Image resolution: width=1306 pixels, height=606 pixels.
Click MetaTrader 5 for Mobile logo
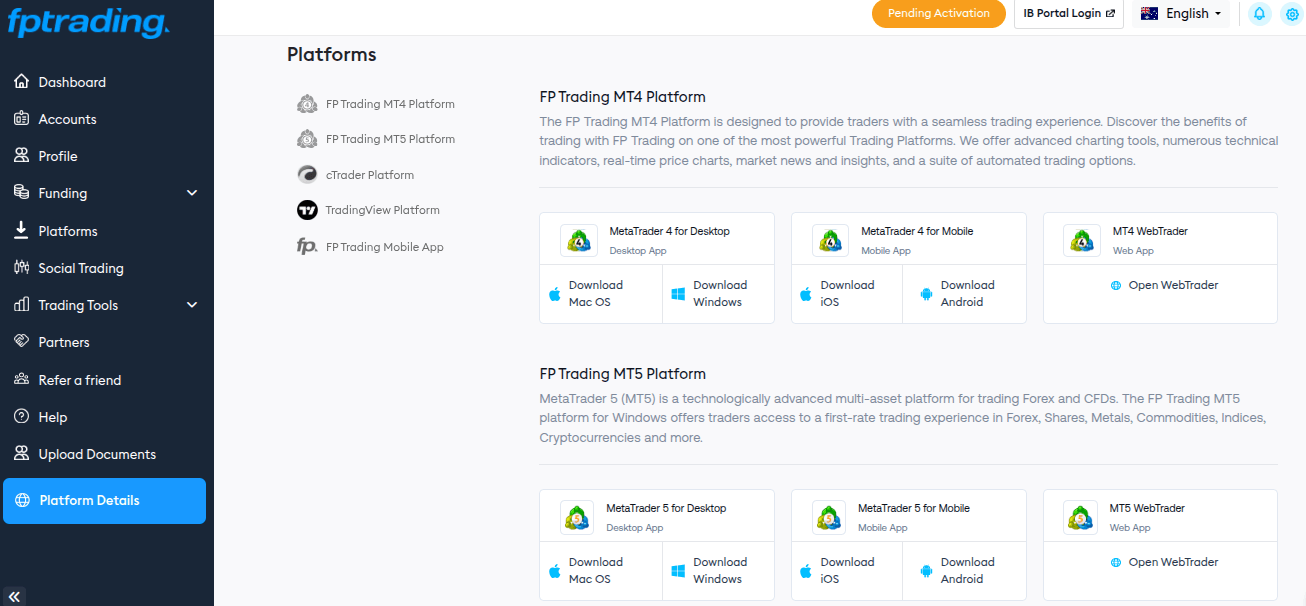(x=829, y=517)
